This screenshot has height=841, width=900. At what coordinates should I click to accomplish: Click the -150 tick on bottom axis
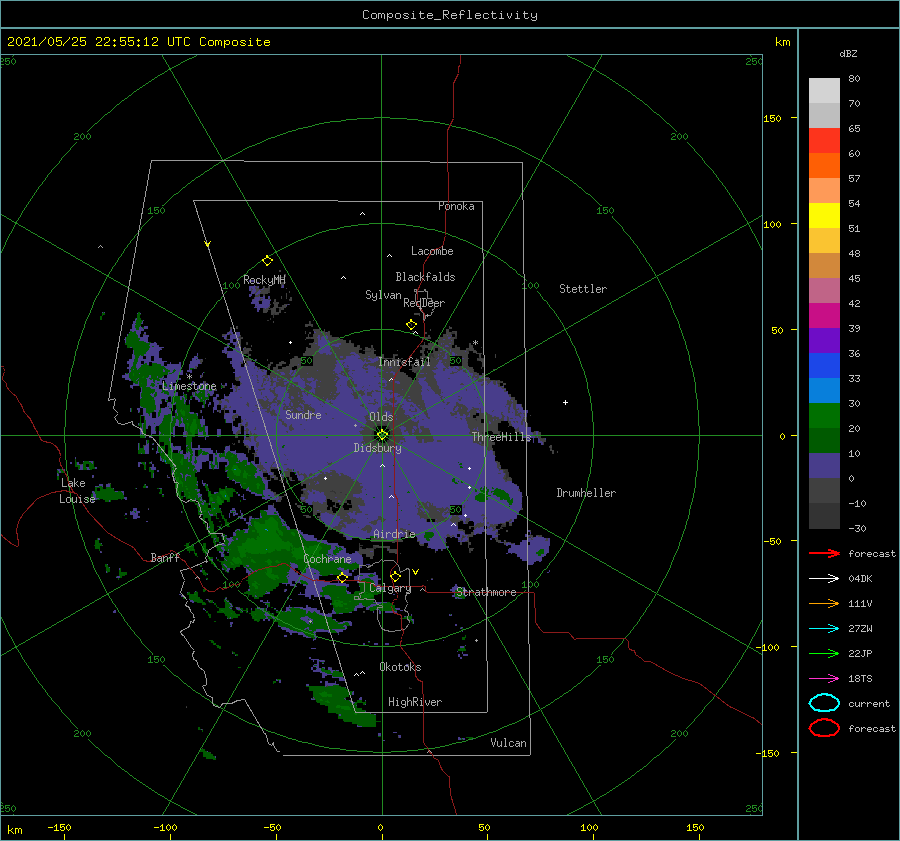[x=59, y=827]
